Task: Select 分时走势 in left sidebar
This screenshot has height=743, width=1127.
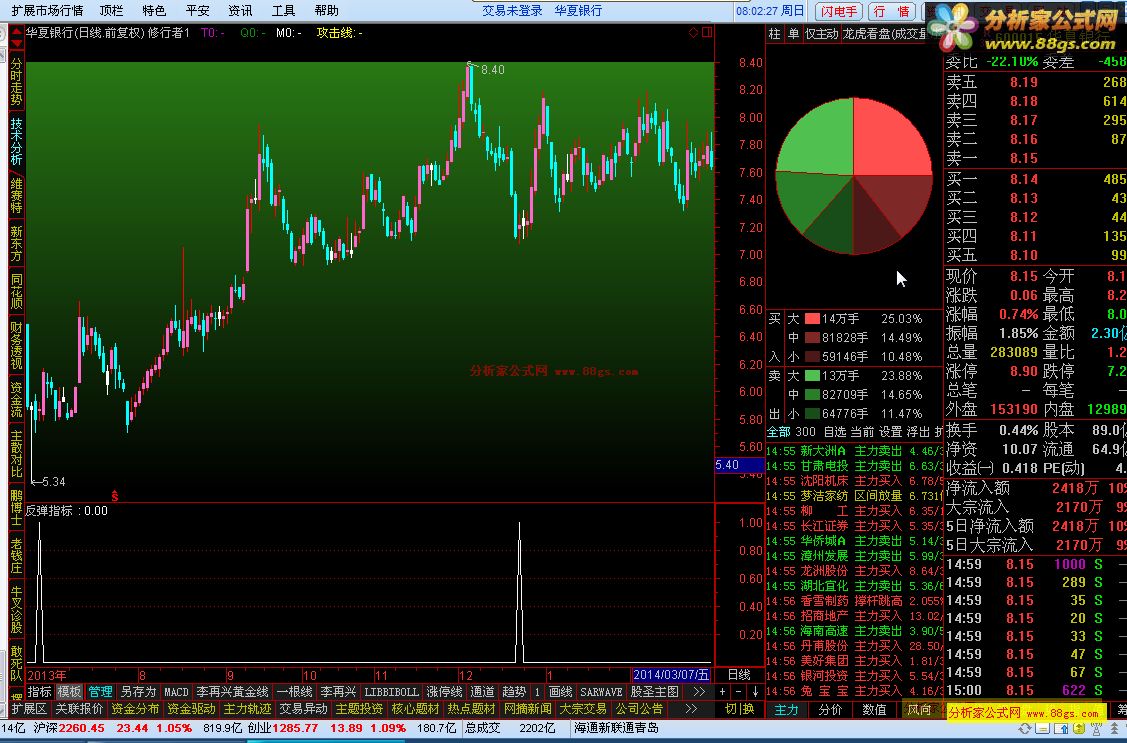Action: (x=17, y=81)
